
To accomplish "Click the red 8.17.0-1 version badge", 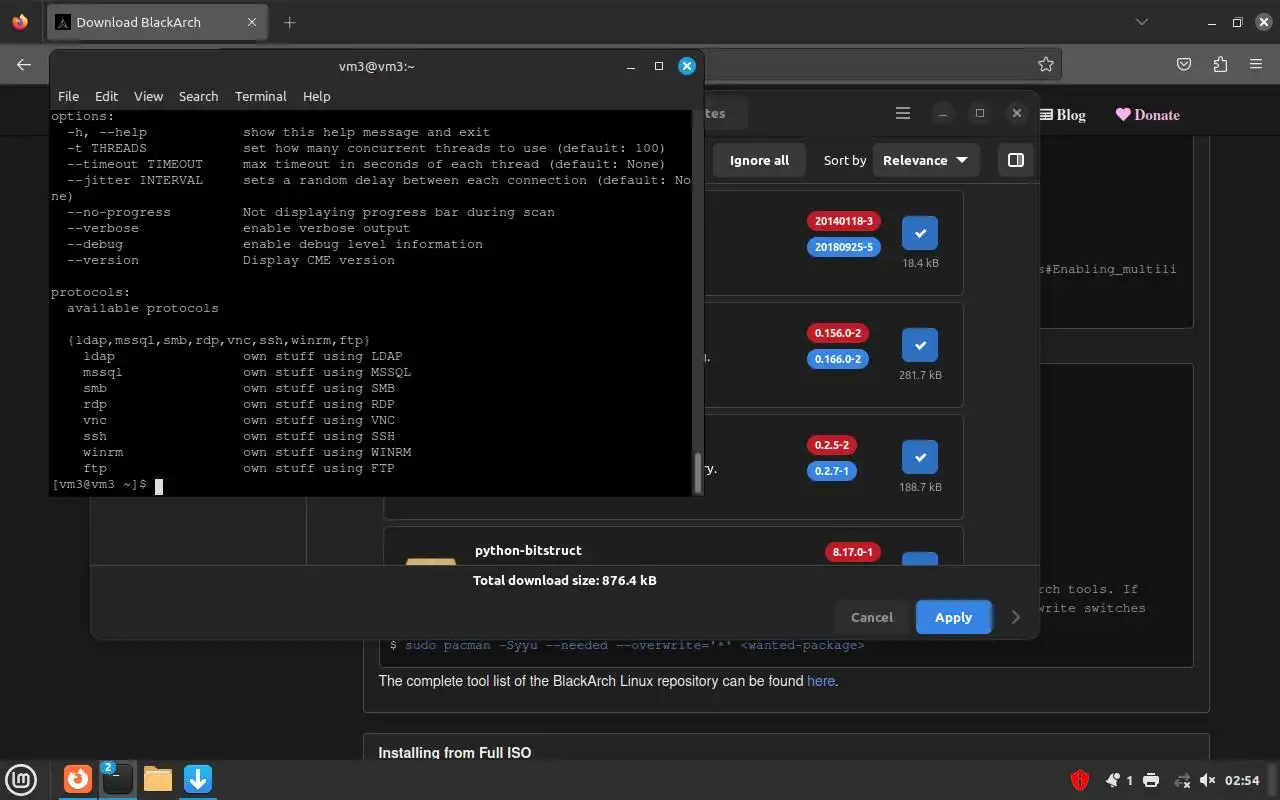I will [x=853, y=552].
